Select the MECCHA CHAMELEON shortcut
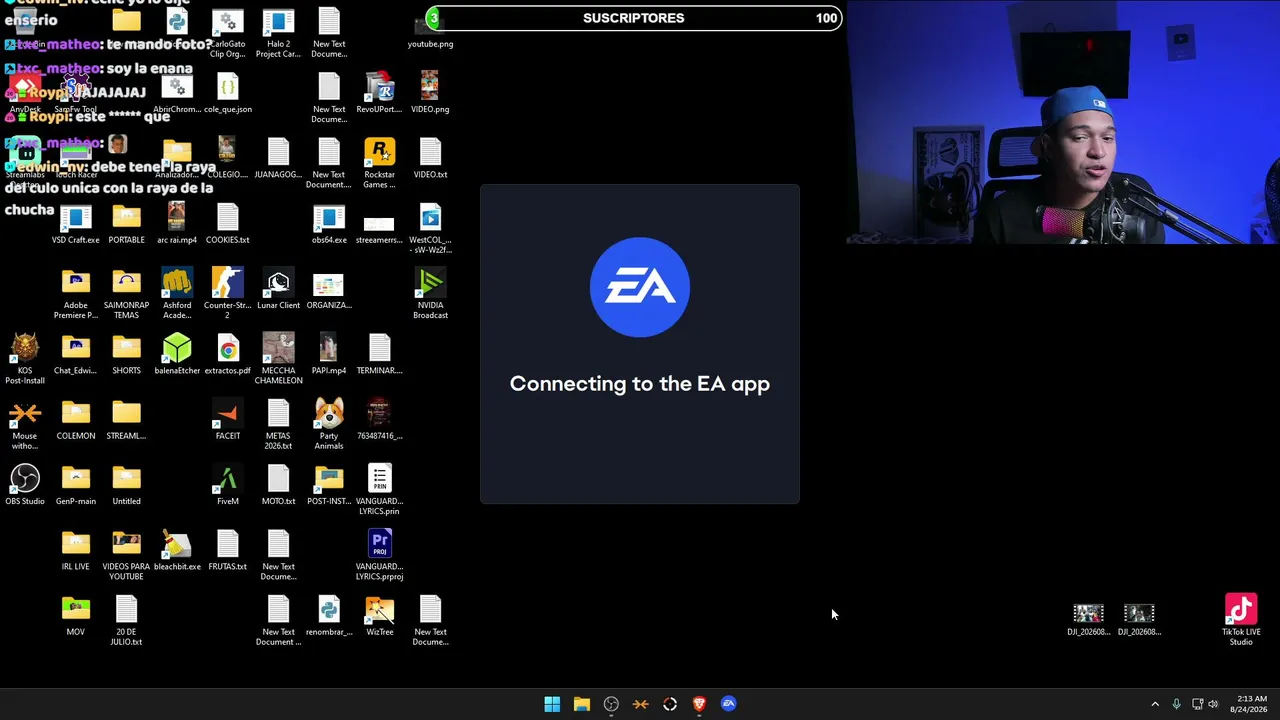The height and width of the screenshot is (720, 1280). point(278,349)
